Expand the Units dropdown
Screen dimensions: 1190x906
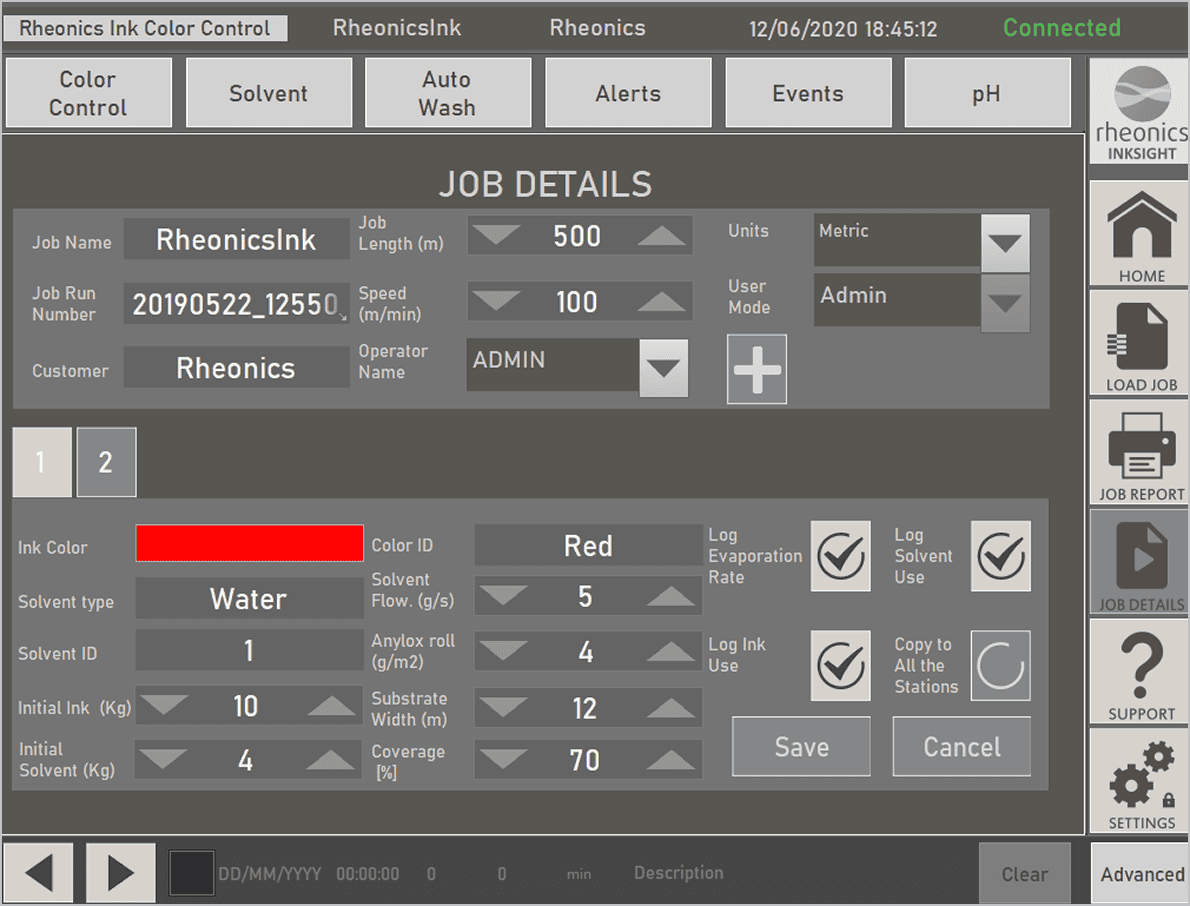coord(1005,243)
